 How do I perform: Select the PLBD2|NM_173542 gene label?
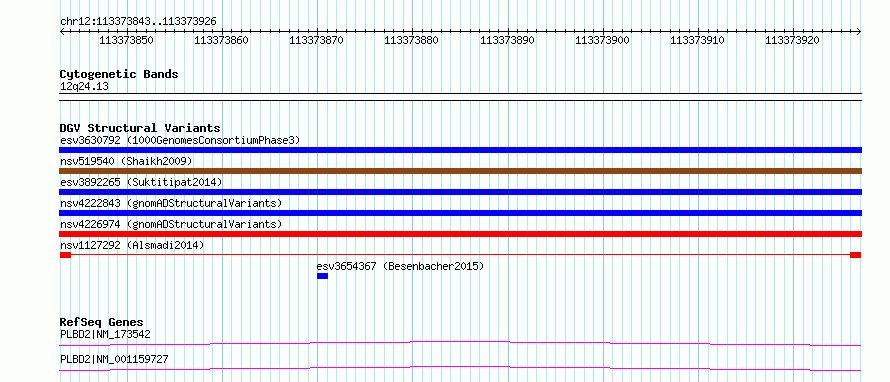(105, 334)
